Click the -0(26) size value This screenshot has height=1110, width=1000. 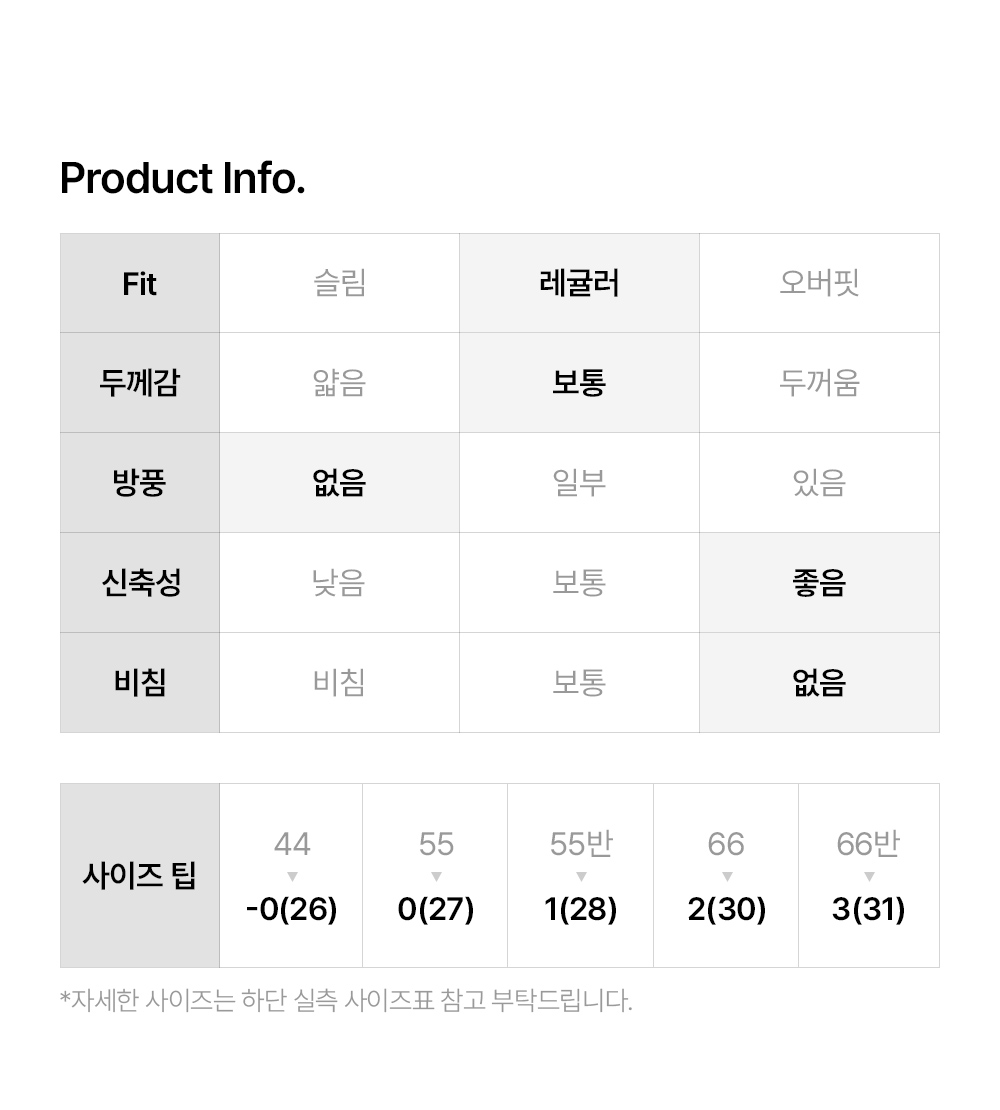[292, 910]
